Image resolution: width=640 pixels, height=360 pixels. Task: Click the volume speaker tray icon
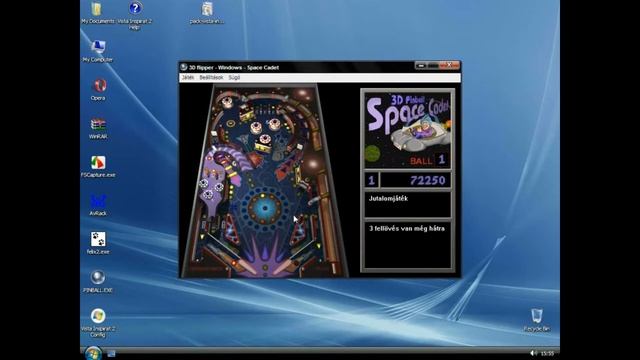click(x=533, y=353)
